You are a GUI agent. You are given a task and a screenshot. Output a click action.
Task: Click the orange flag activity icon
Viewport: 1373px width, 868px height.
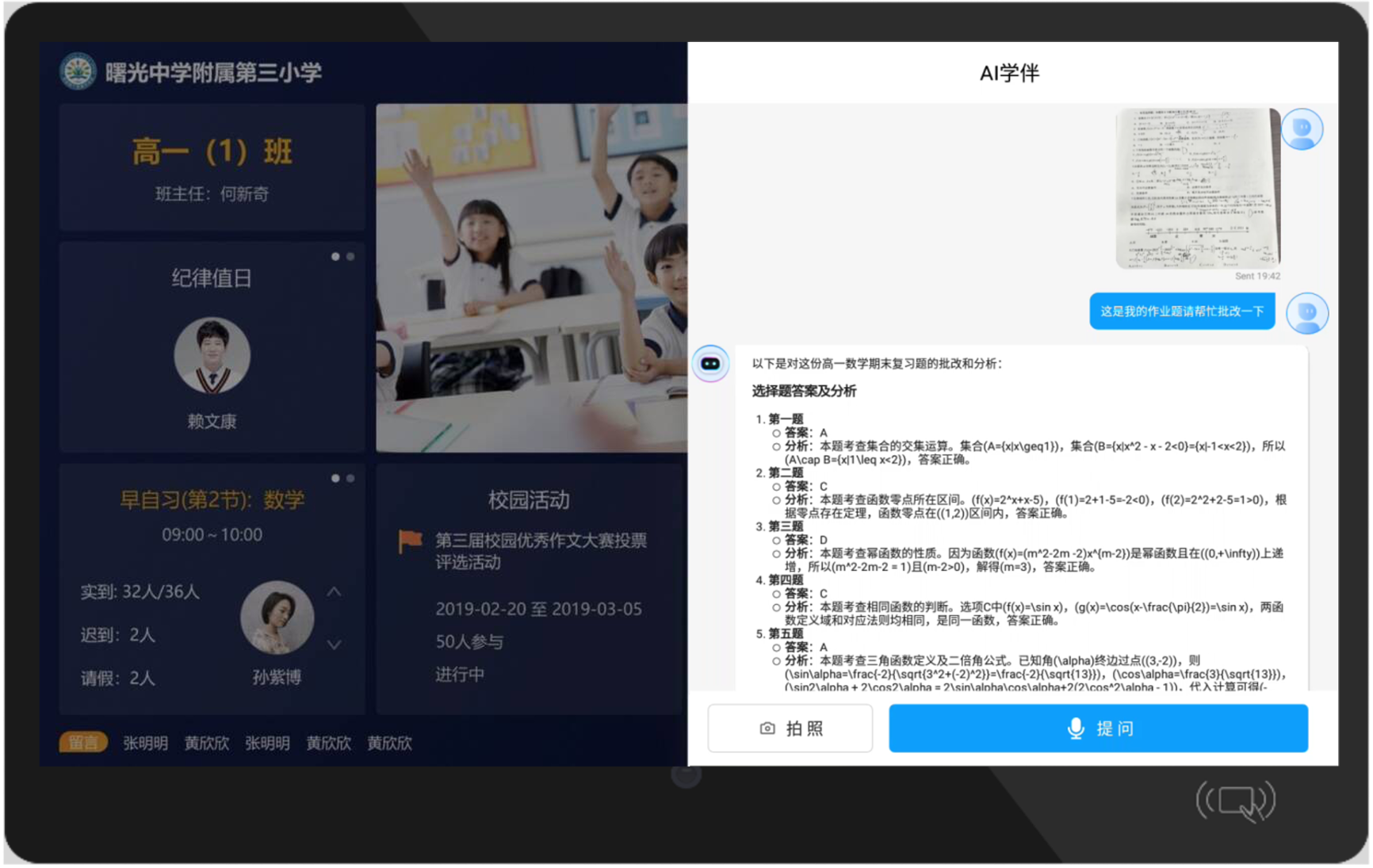410,541
